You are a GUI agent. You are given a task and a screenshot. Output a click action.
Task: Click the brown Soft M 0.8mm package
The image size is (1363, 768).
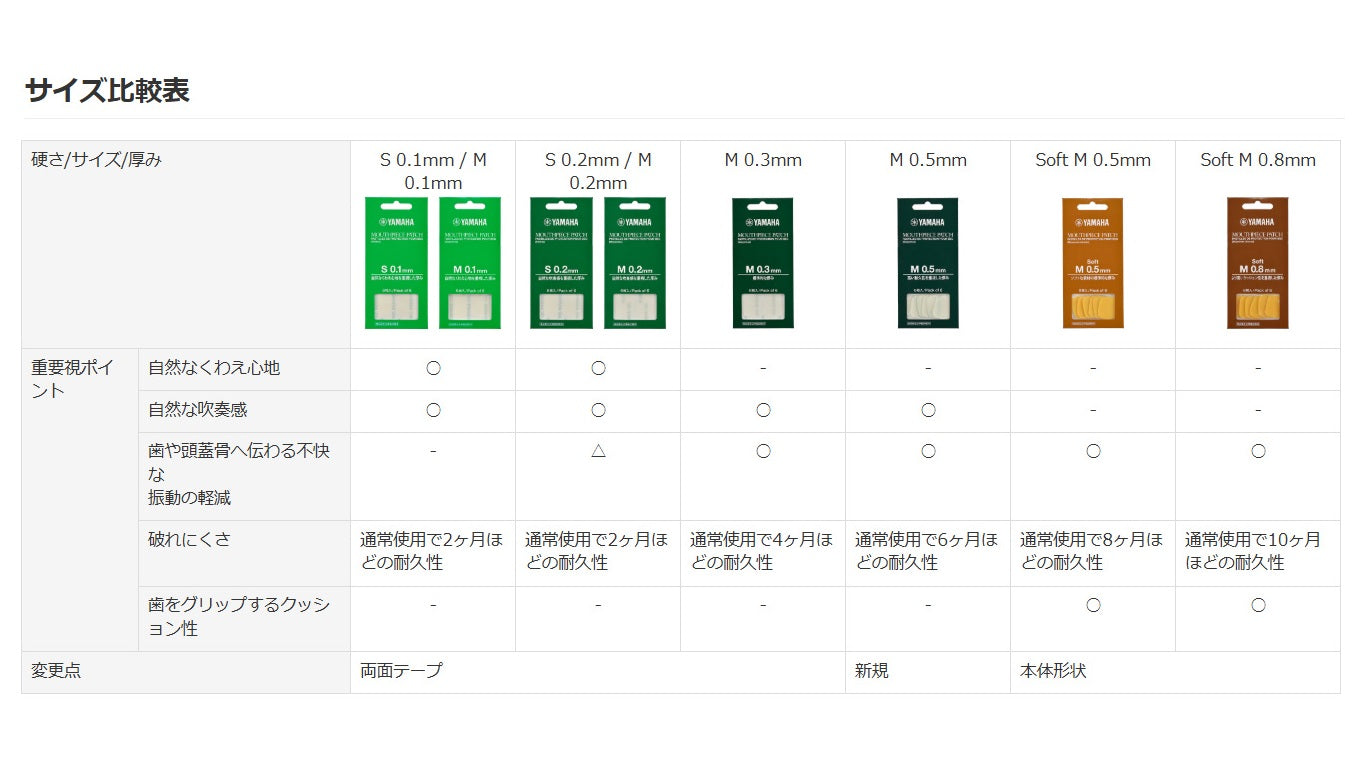click(1258, 263)
